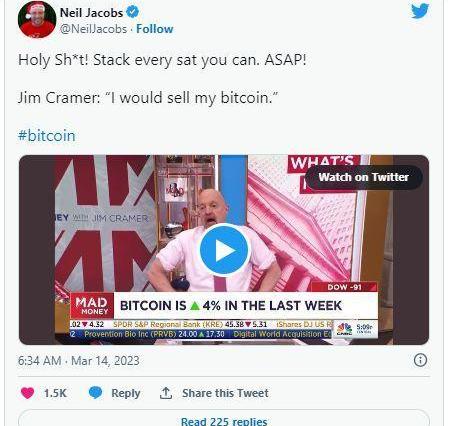Open the tweet info icon
The width and height of the screenshot is (451, 426).
[420, 360]
